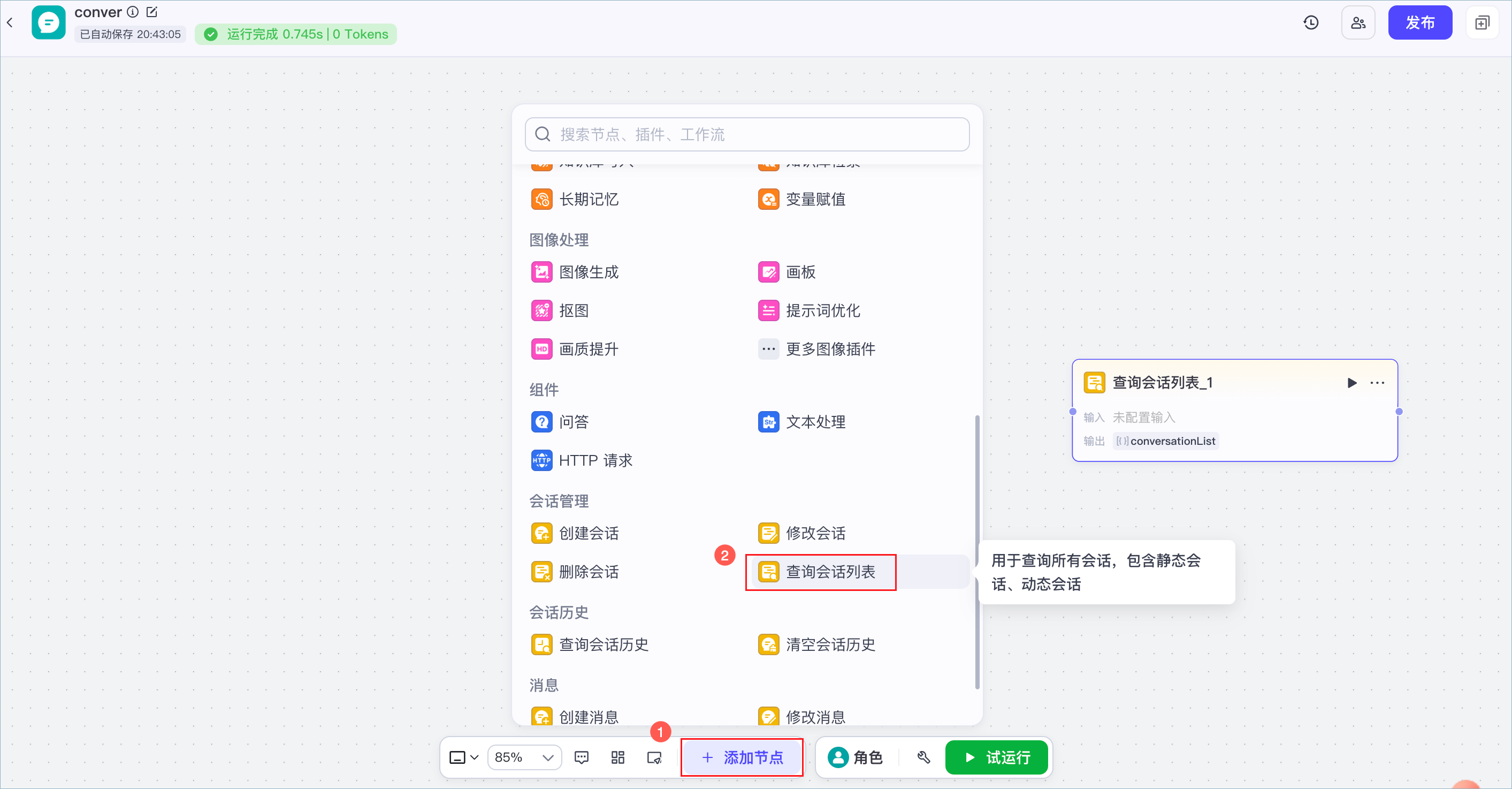Click the node's right output port

1399,412
